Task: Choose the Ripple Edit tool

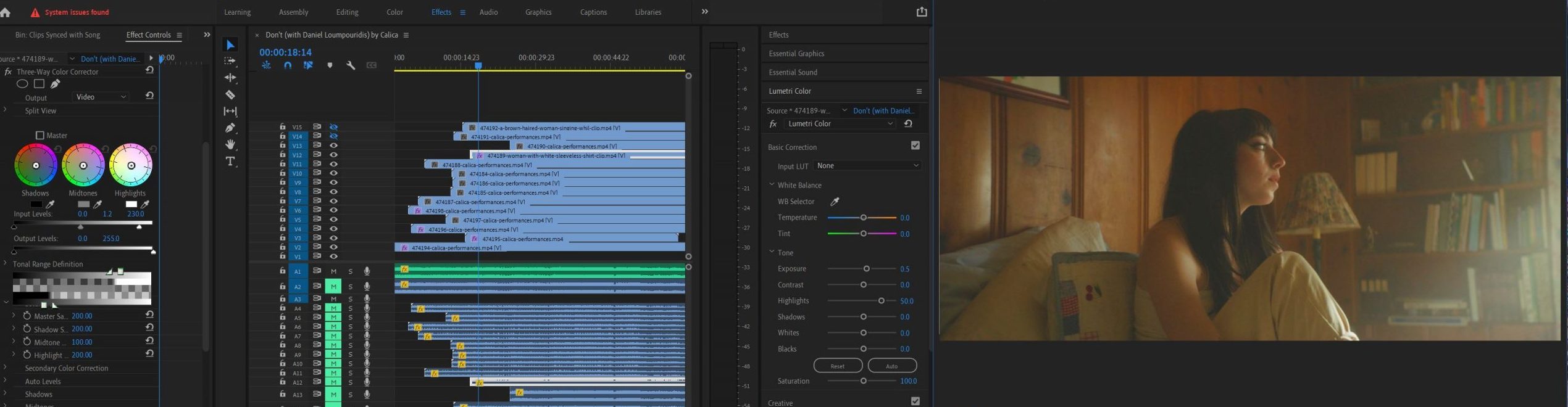Action: [230, 78]
